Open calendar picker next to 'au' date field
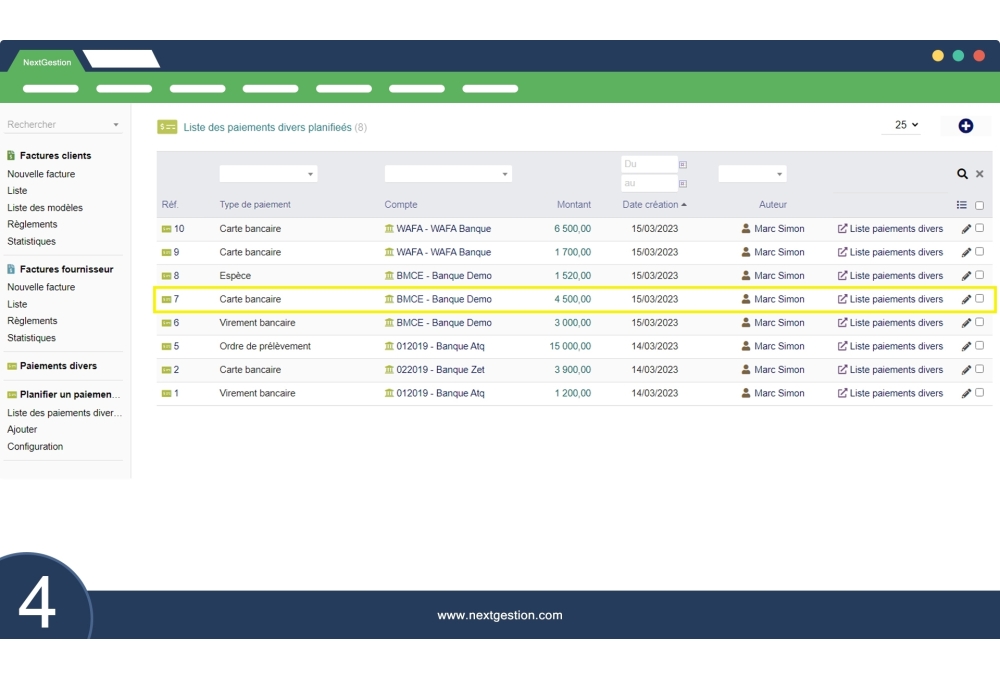The width and height of the screenshot is (1000, 679). [x=683, y=184]
